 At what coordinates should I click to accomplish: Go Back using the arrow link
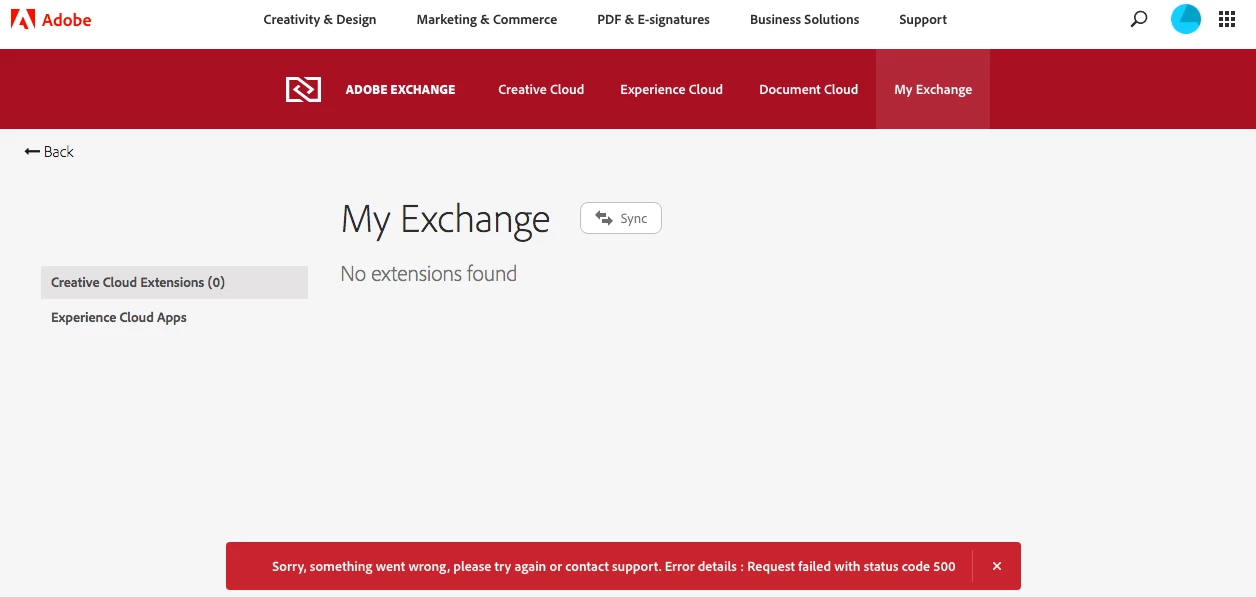[49, 152]
